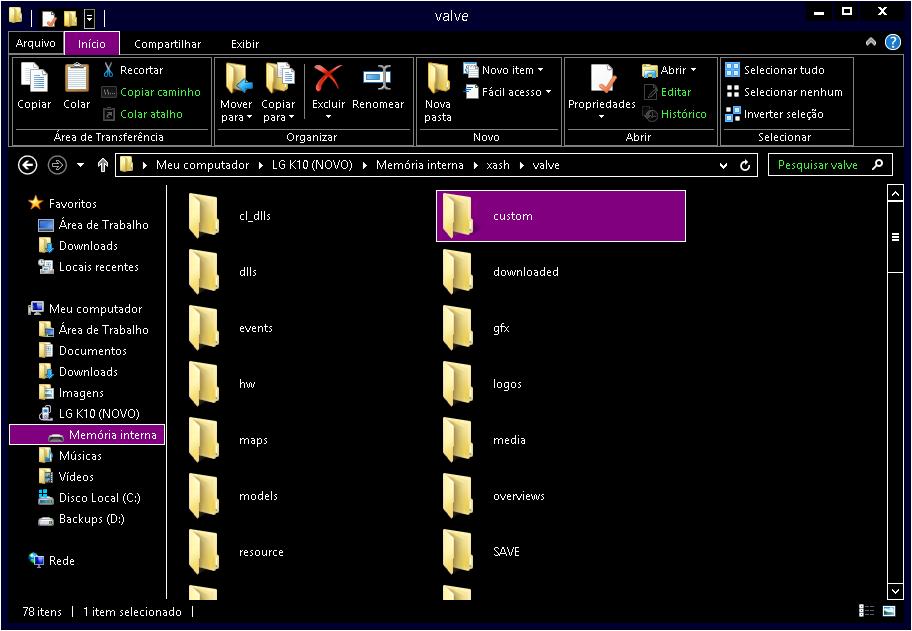Click scrollbar down arrow in file list
Screen dimensions: 912x631
895,591
